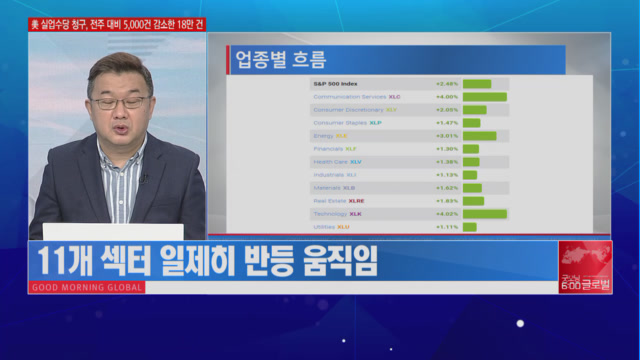640x360 pixels.
Task: Click the presenter video frame
Action: coord(117,136)
